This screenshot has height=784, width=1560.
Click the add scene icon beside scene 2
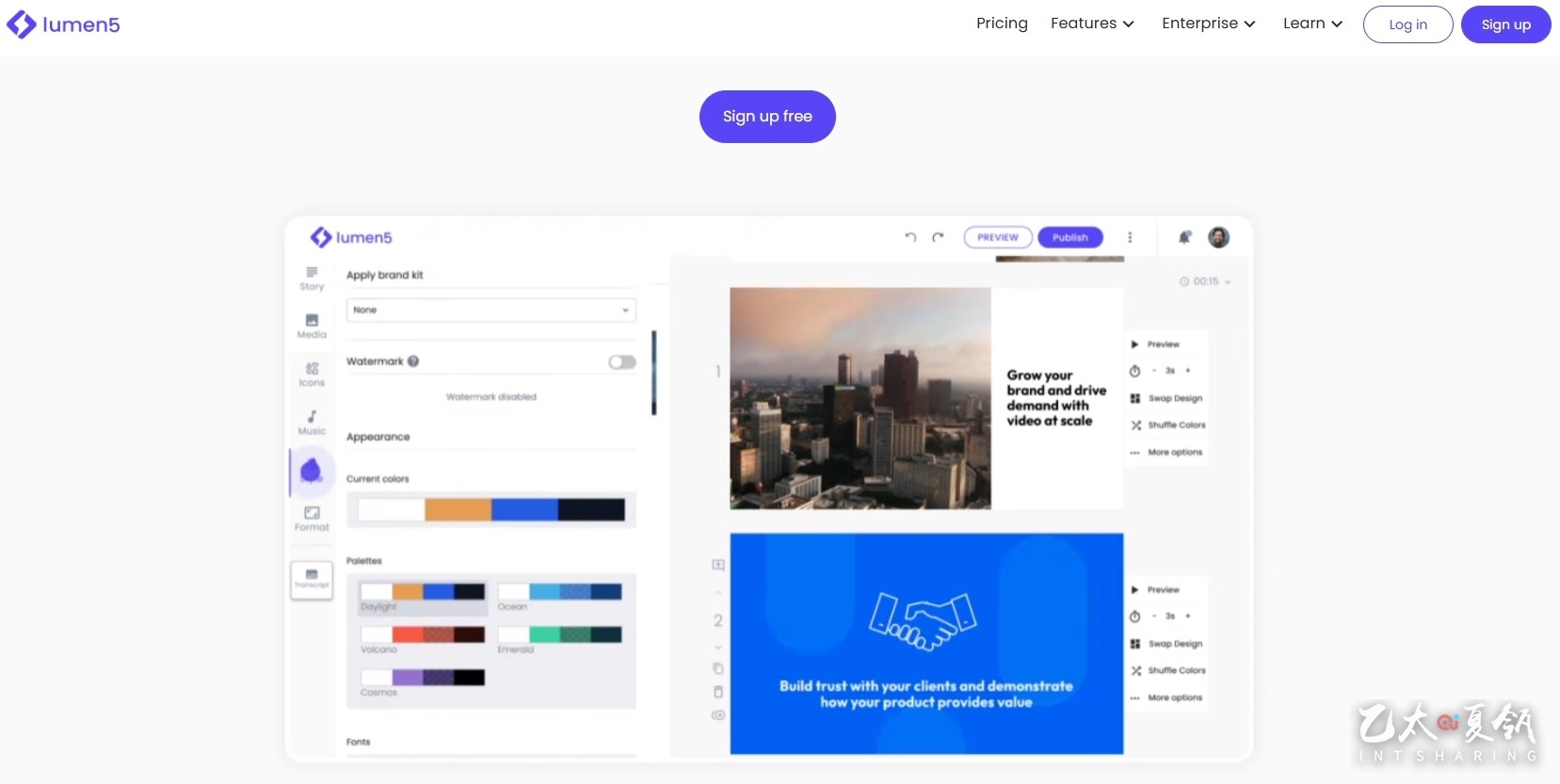click(x=718, y=565)
